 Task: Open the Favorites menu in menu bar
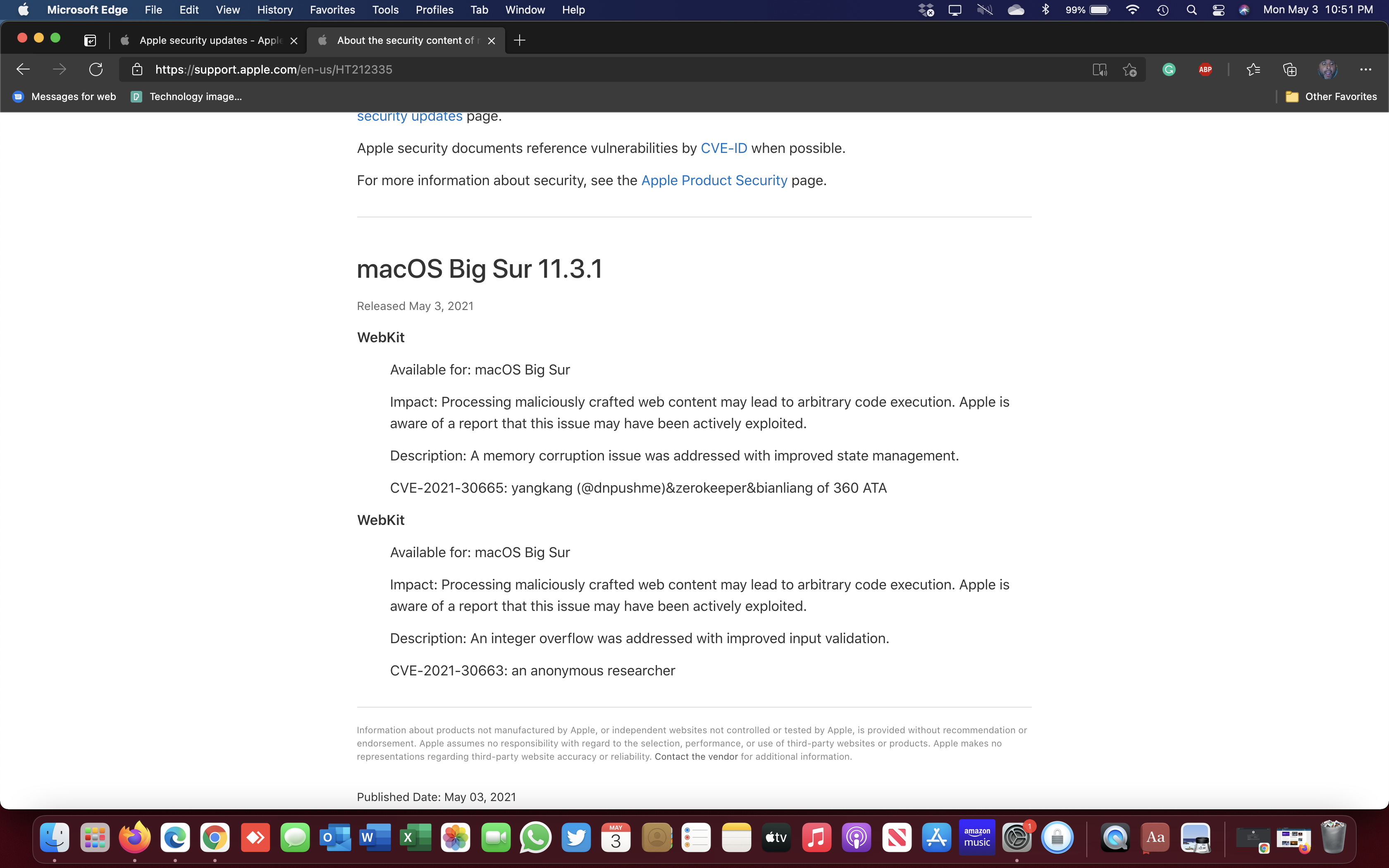coord(332,10)
